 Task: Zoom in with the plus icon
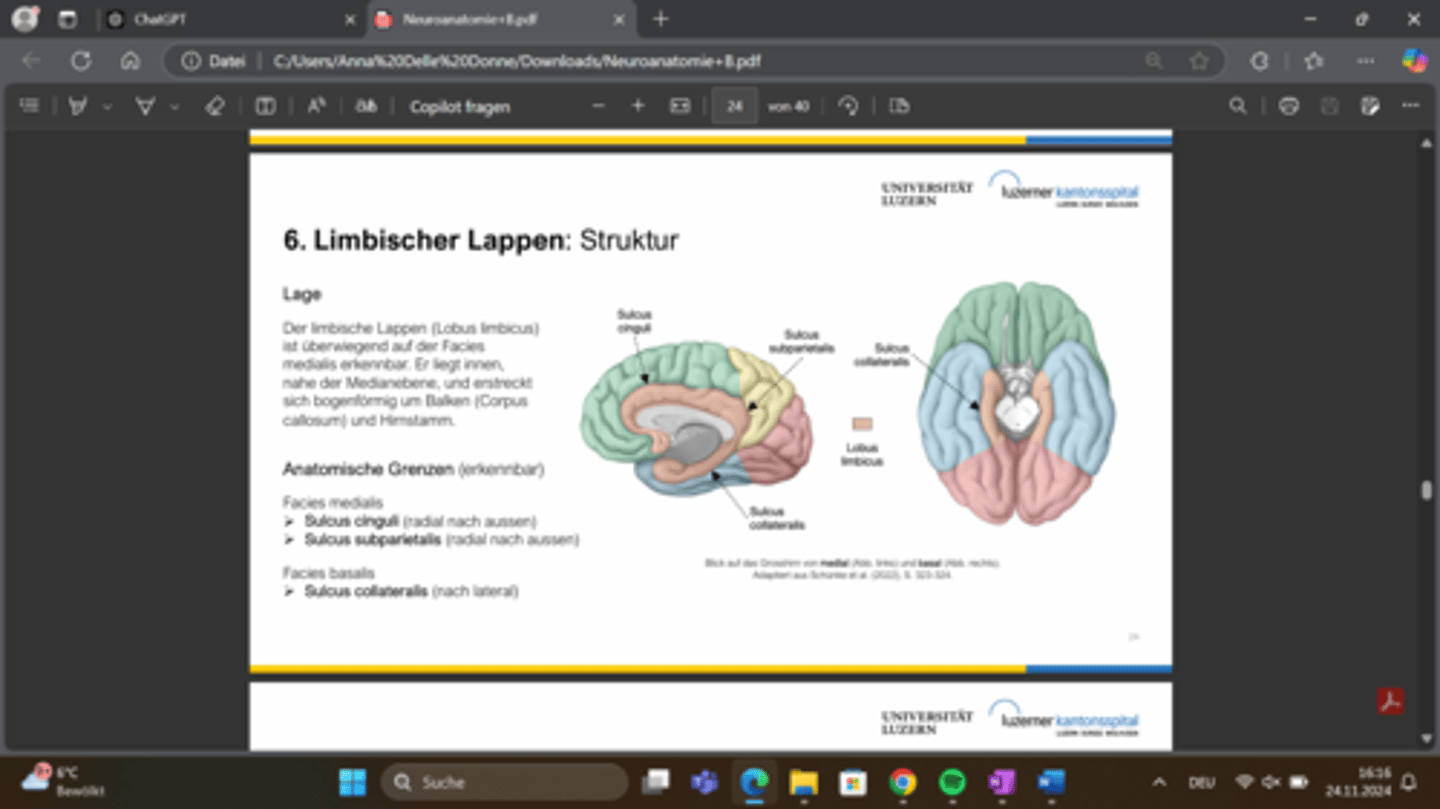tap(638, 106)
